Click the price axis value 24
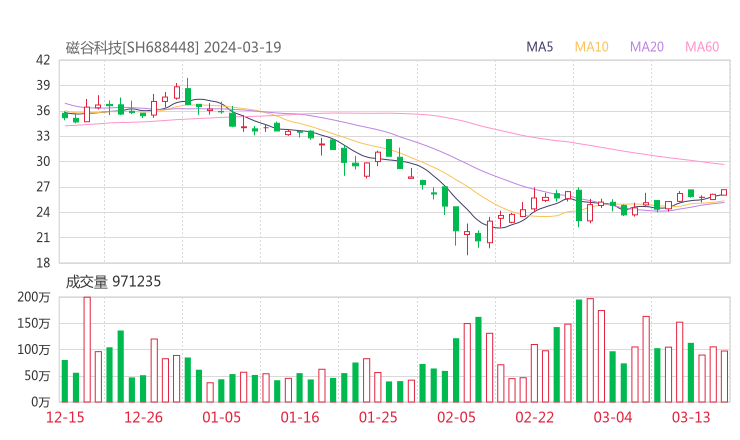This screenshot has width=740, height=440. point(43,212)
